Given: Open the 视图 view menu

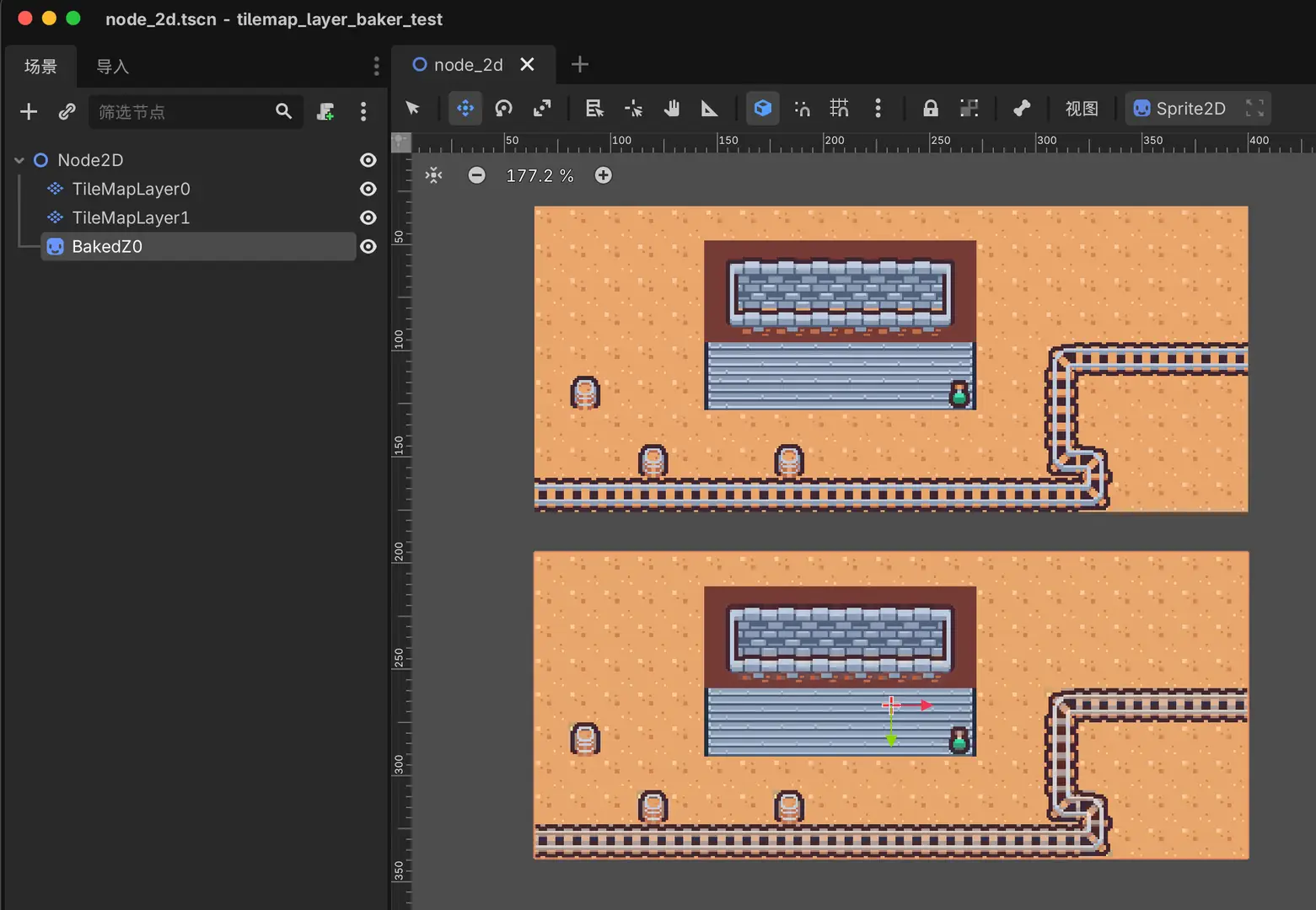Looking at the screenshot, I should tap(1082, 109).
